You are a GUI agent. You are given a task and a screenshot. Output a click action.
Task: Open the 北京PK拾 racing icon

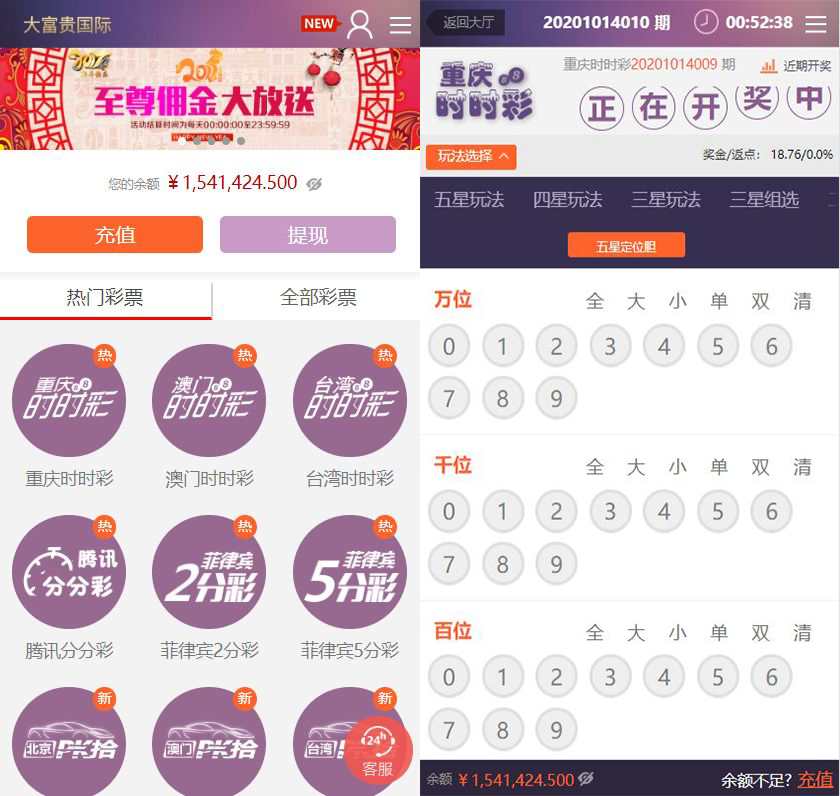(69, 744)
